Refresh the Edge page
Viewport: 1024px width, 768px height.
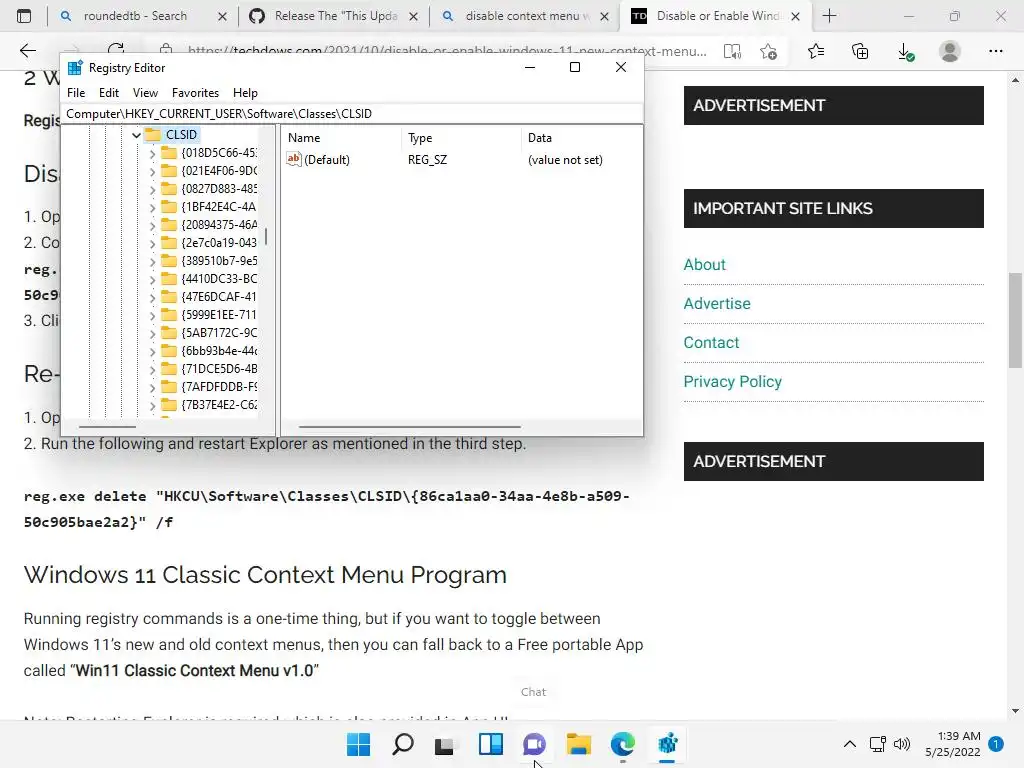coord(116,50)
